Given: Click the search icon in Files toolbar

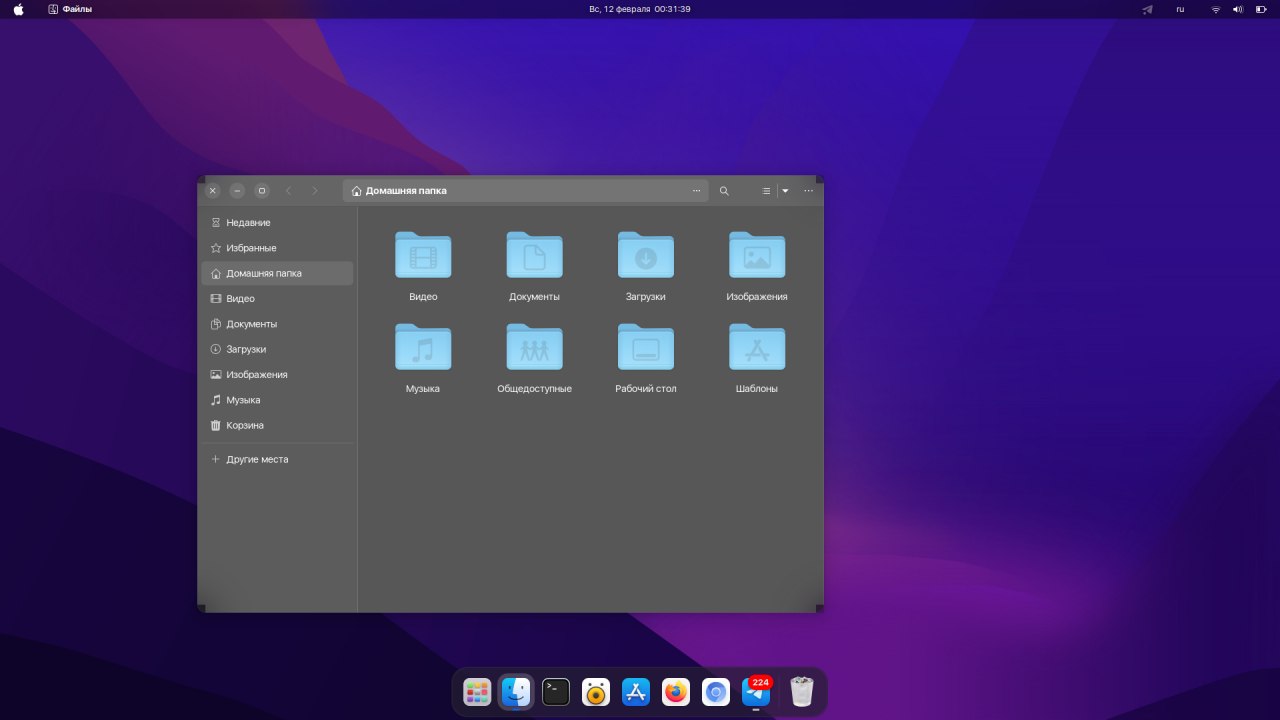Looking at the screenshot, I should 724,191.
